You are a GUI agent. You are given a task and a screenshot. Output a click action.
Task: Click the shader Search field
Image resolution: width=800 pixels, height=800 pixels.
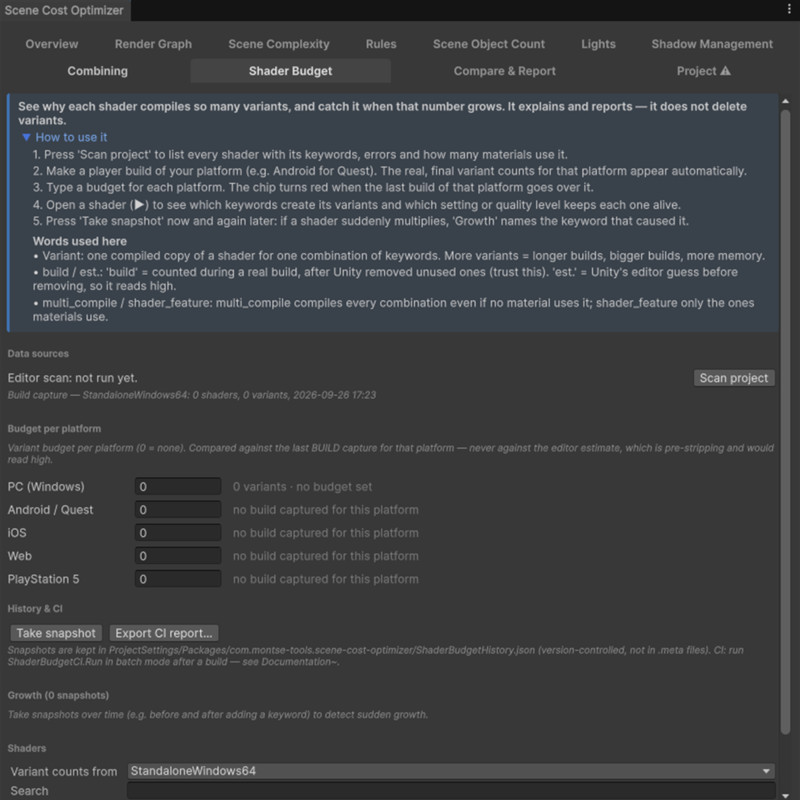pos(451,791)
